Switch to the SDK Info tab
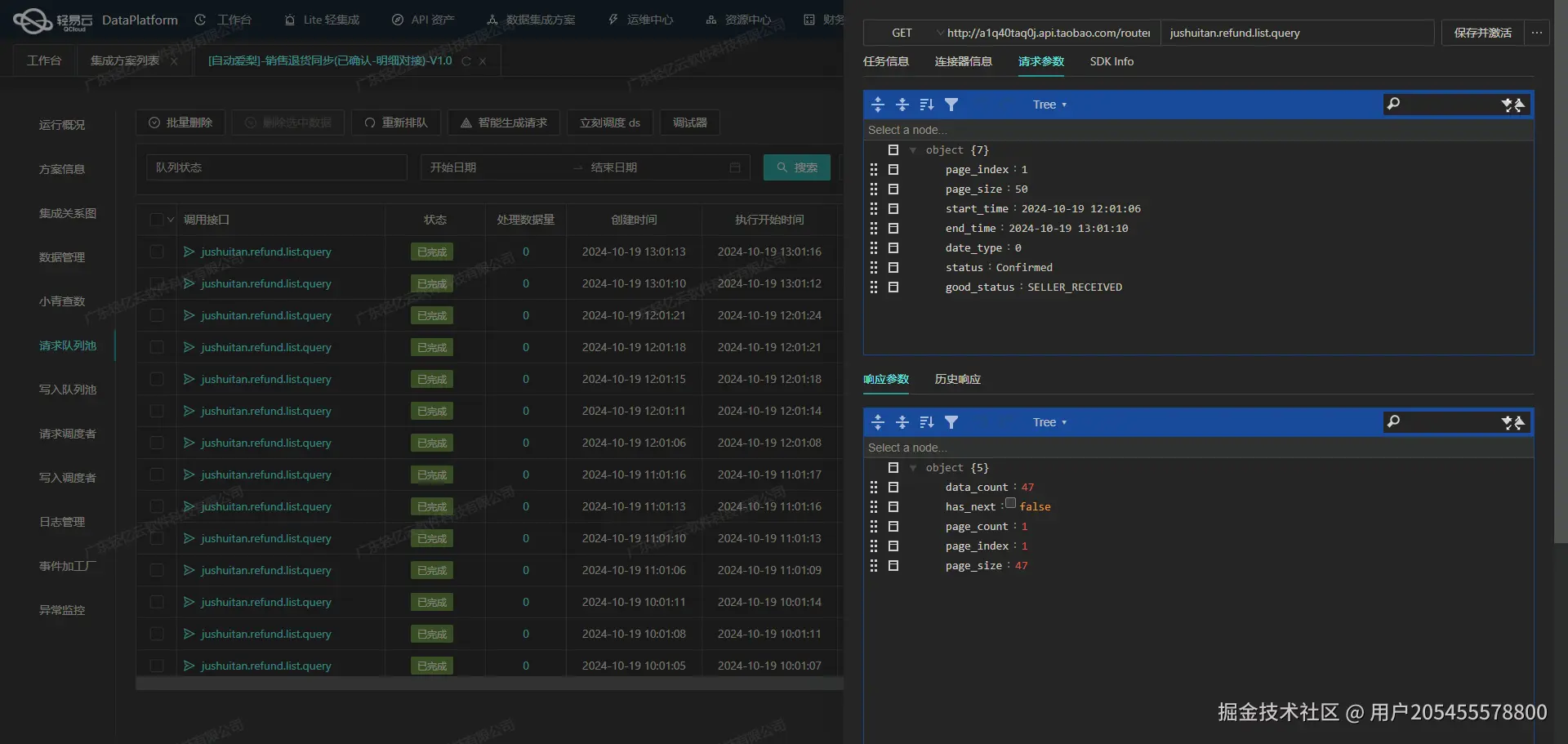 pos(1111,61)
